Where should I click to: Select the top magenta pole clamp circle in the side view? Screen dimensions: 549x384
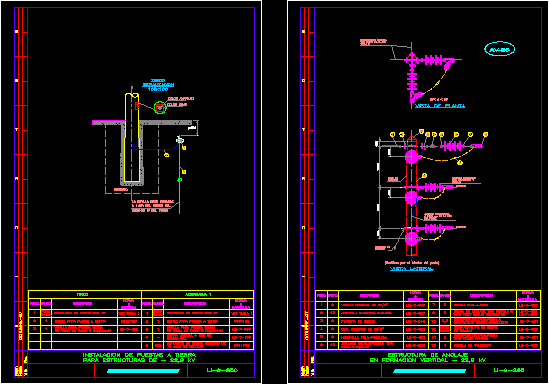(411, 157)
